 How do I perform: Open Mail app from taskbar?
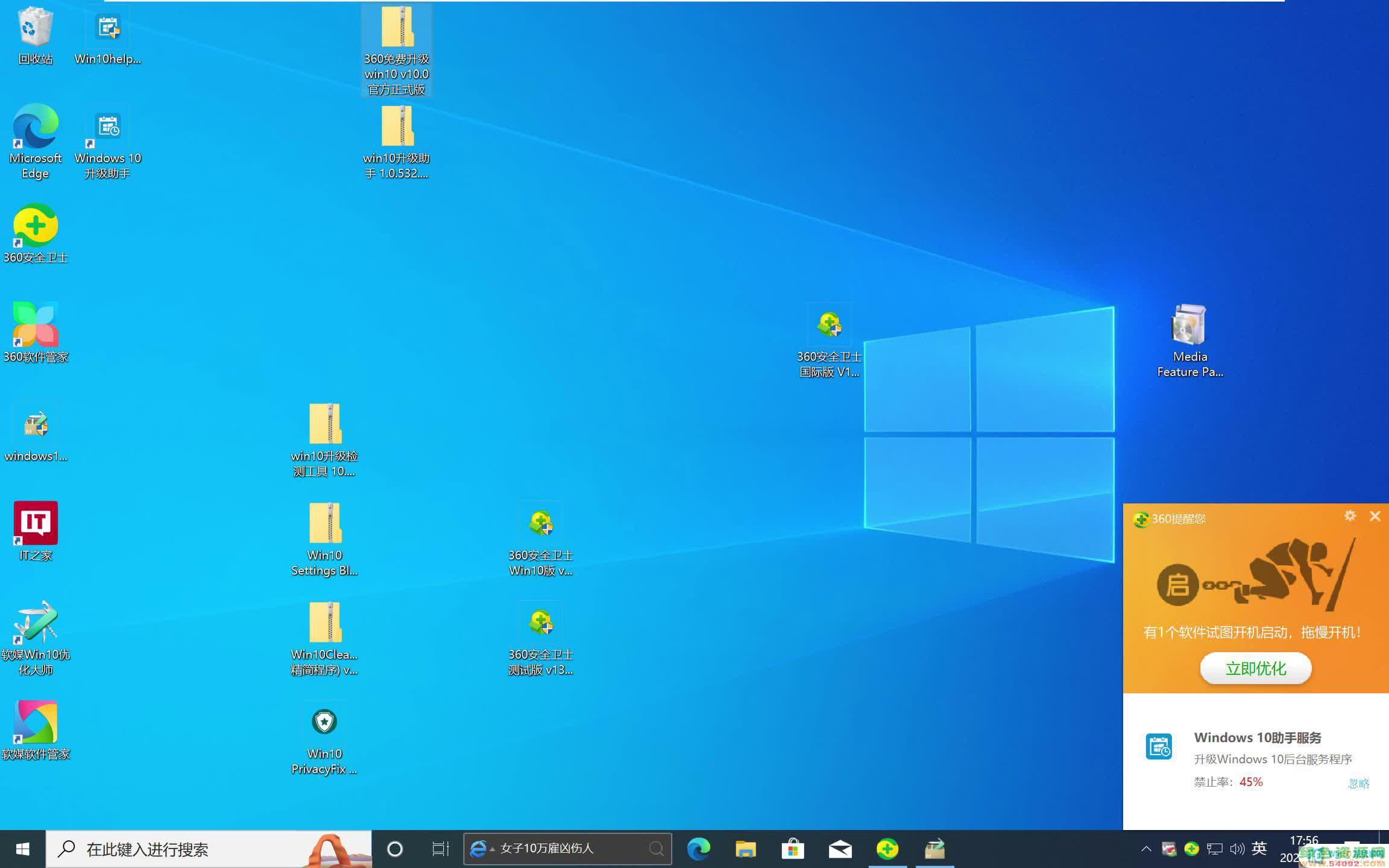point(840,849)
